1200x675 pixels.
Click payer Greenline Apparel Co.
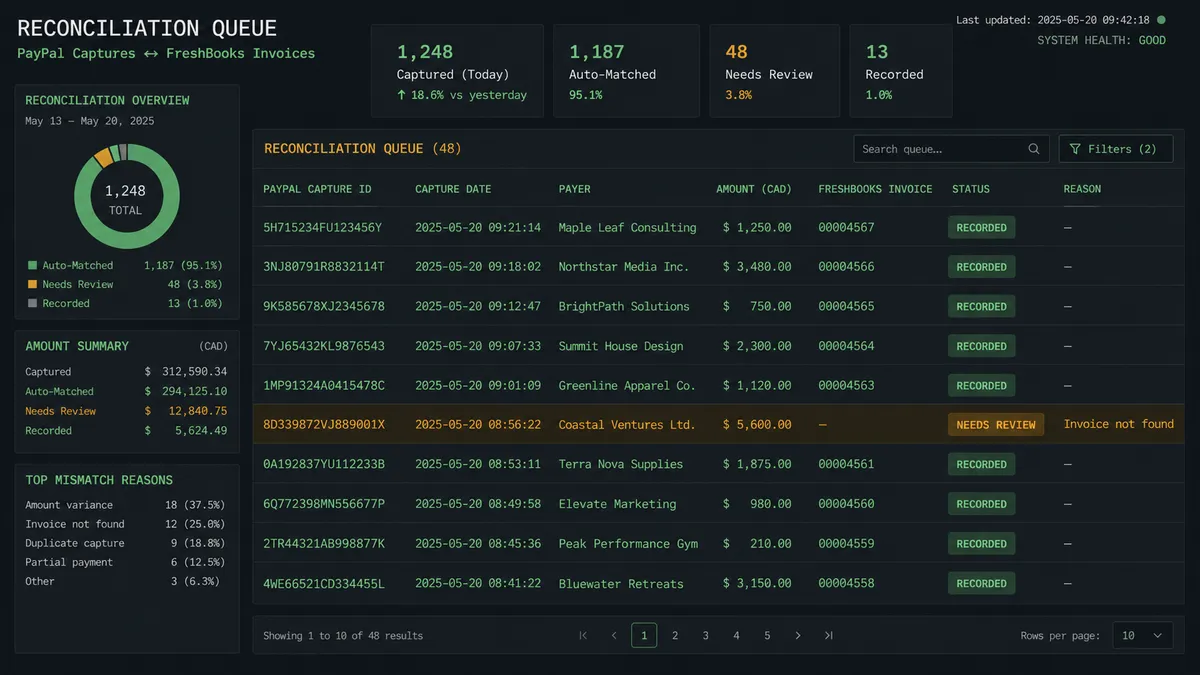coord(627,386)
